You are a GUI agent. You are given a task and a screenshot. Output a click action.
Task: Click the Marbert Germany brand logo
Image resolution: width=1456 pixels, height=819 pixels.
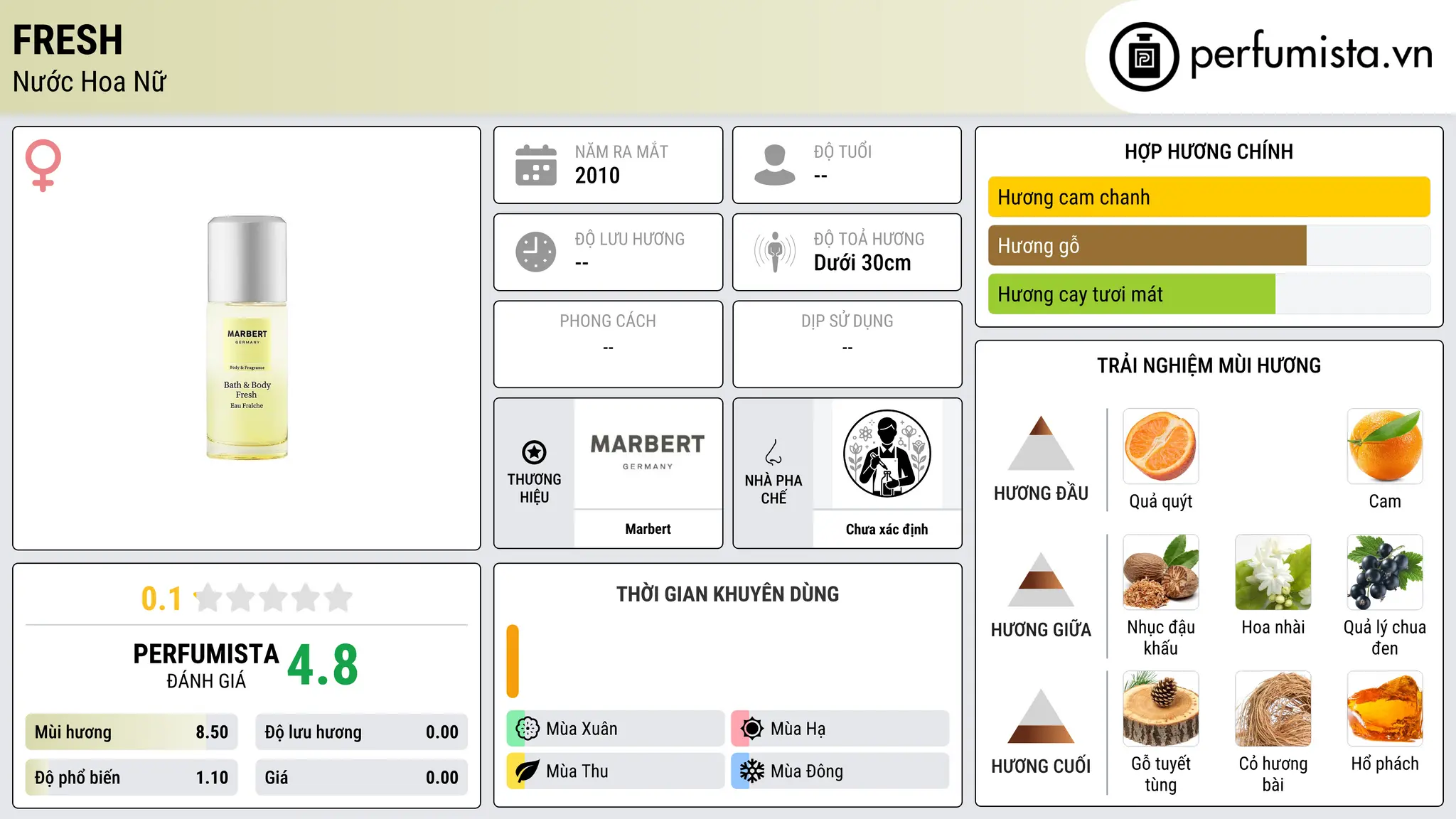[648, 452]
